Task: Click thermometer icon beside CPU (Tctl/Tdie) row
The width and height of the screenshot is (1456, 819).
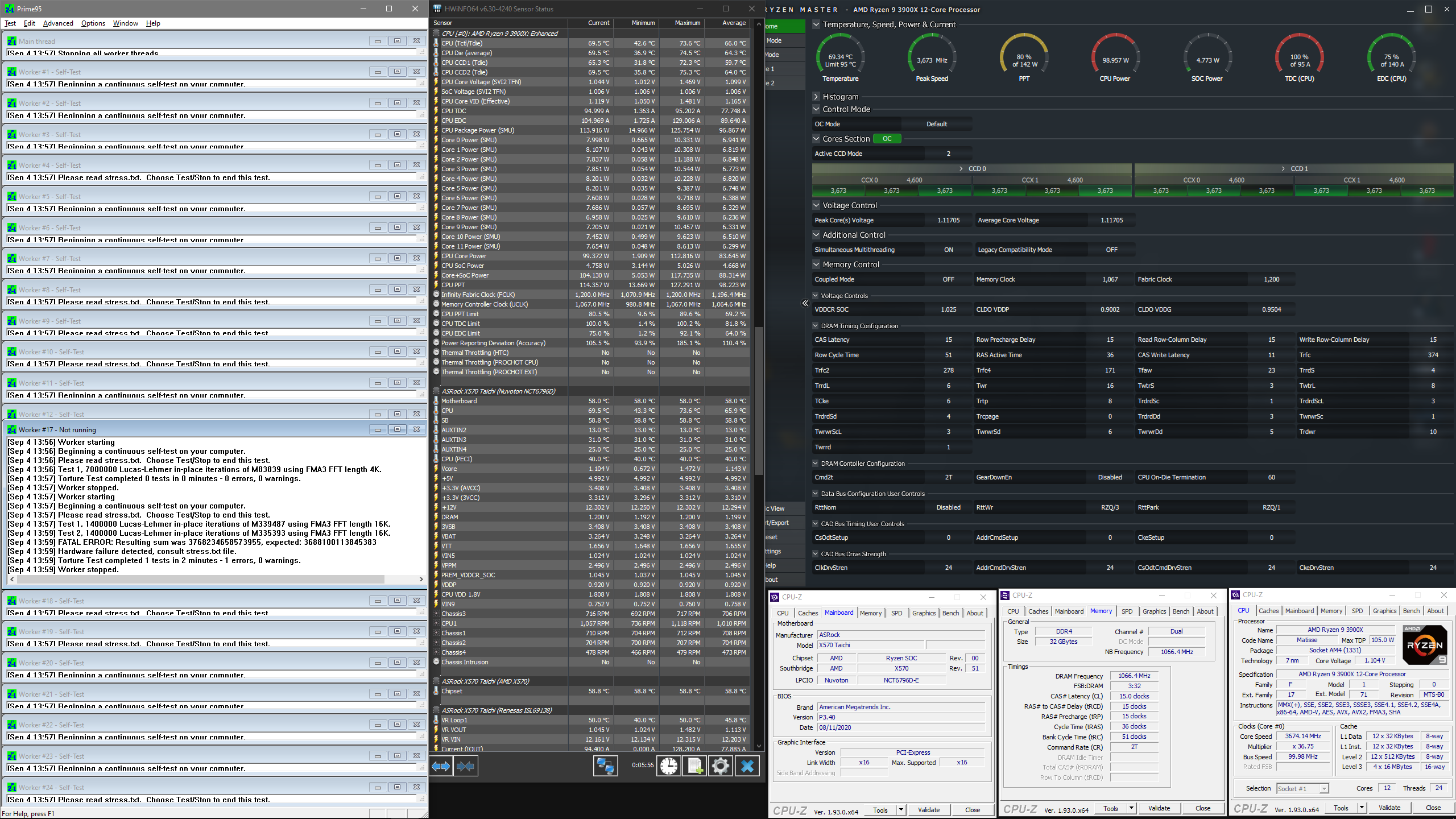Action: (436, 43)
